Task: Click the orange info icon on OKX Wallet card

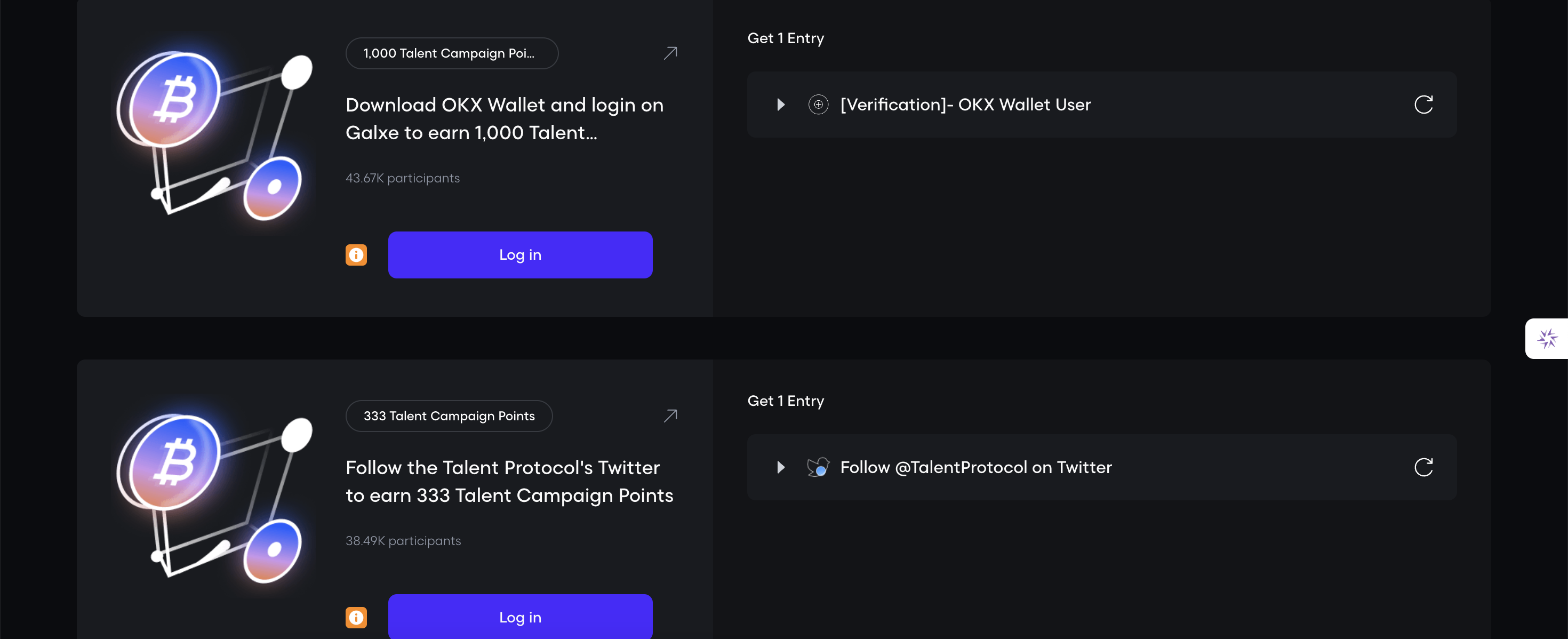Action: click(x=356, y=255)
